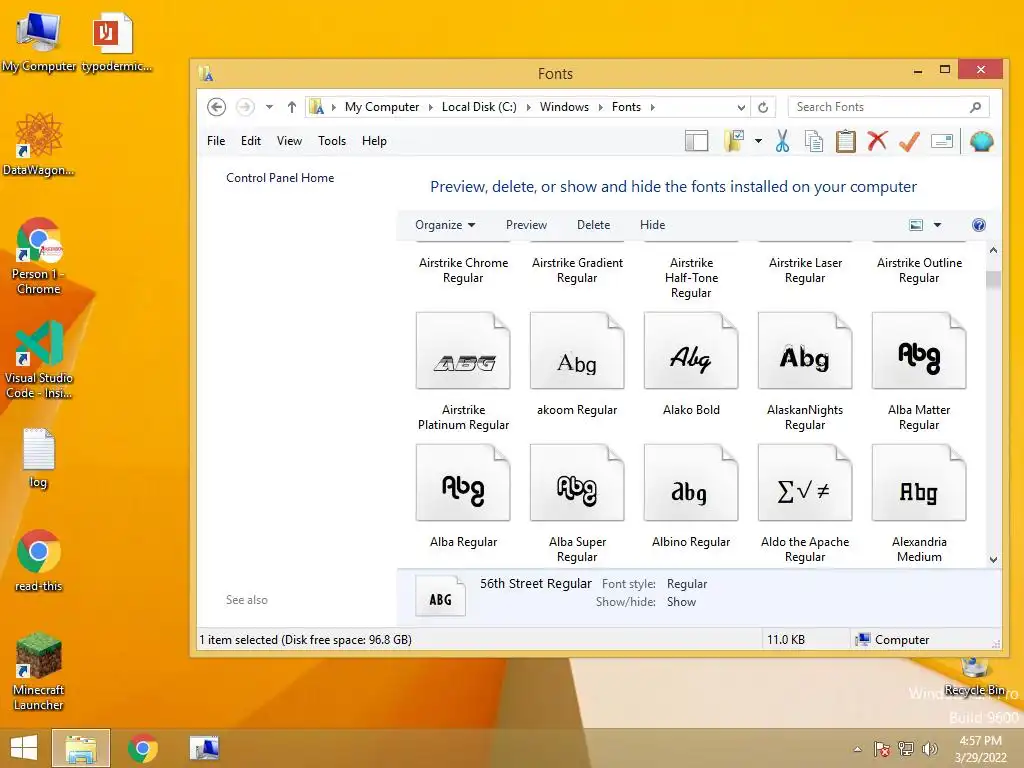1024x768 pixels.
Task: Click the red X Delete toolbar icon
Action: tap(878, 140)
